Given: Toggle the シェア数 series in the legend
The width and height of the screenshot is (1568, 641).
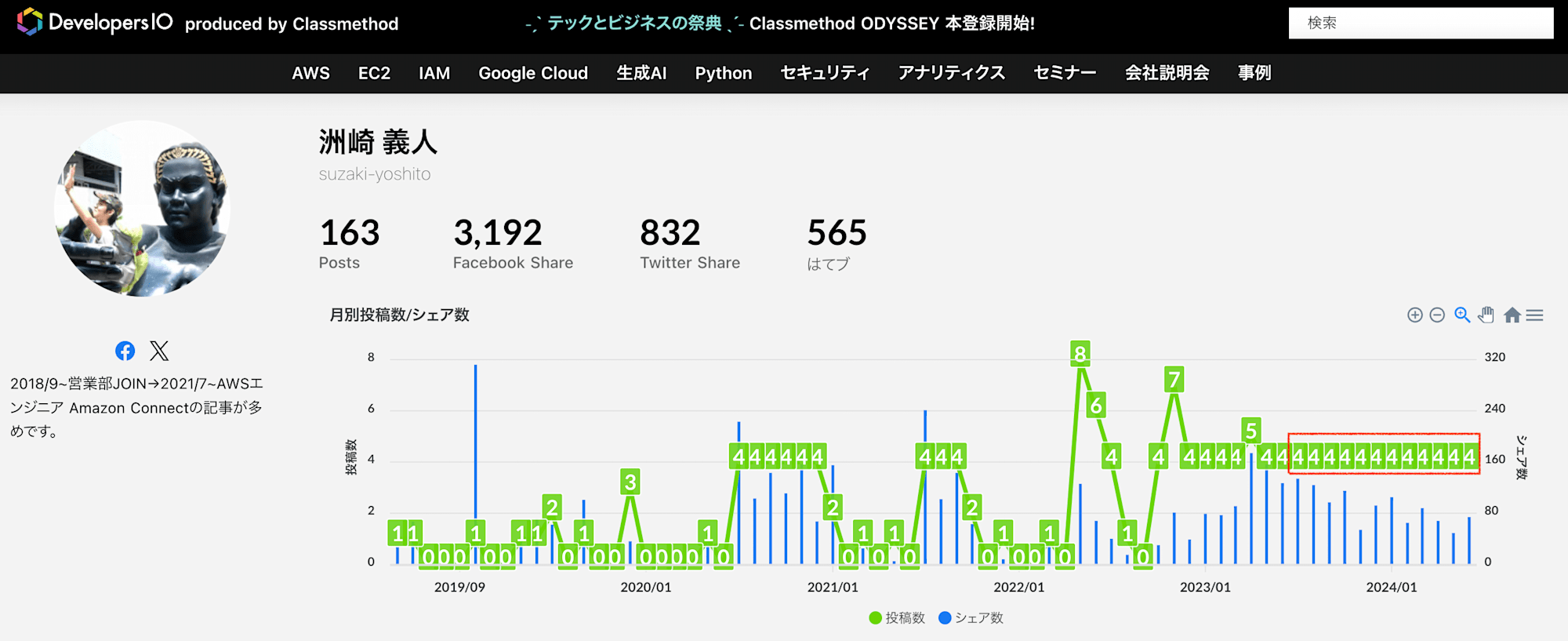Looking at the screenshot, I should [x=971, y=618].
